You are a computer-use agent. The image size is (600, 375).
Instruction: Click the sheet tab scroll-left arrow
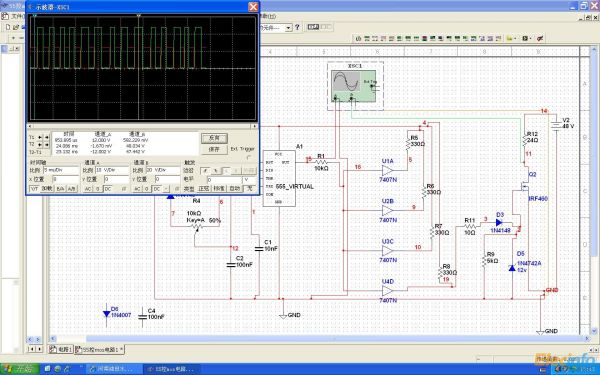[x=31, y=349]
